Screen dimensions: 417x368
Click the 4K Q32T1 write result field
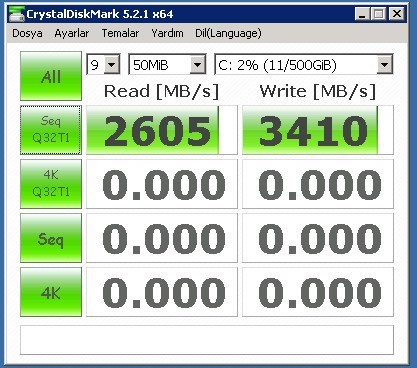coord(318,184)
